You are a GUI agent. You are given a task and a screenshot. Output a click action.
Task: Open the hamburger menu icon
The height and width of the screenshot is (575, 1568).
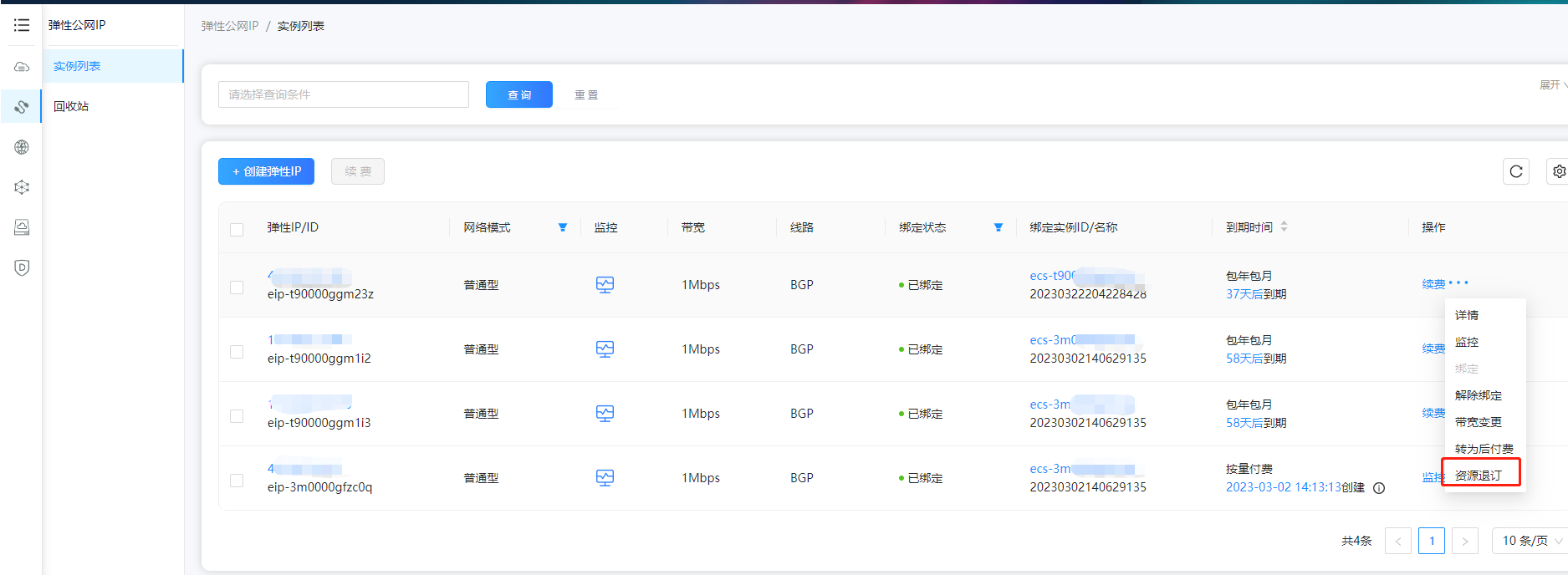tap(22, 25)
